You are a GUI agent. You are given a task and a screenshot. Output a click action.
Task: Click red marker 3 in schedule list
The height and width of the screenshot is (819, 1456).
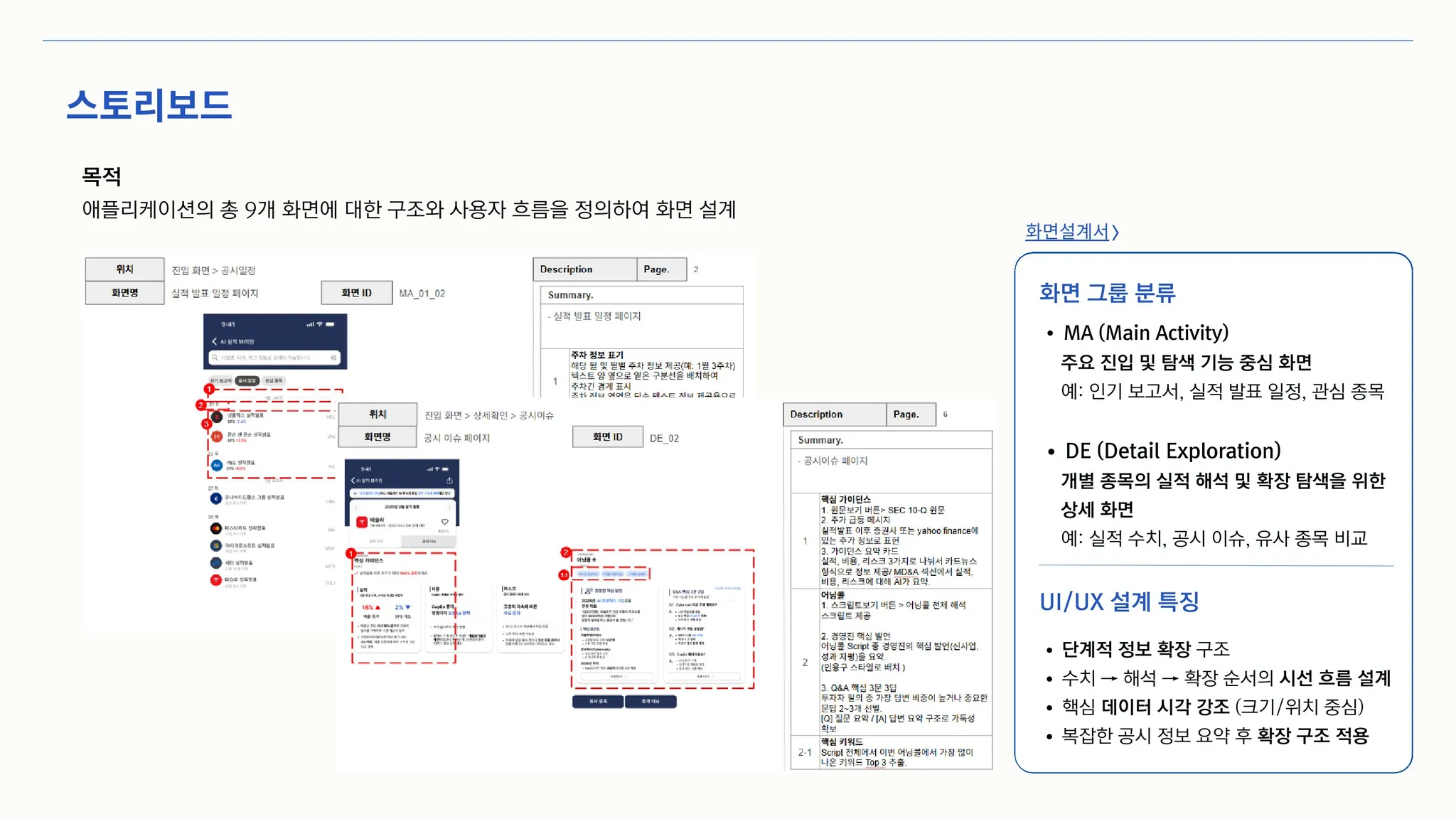[207, 424]
